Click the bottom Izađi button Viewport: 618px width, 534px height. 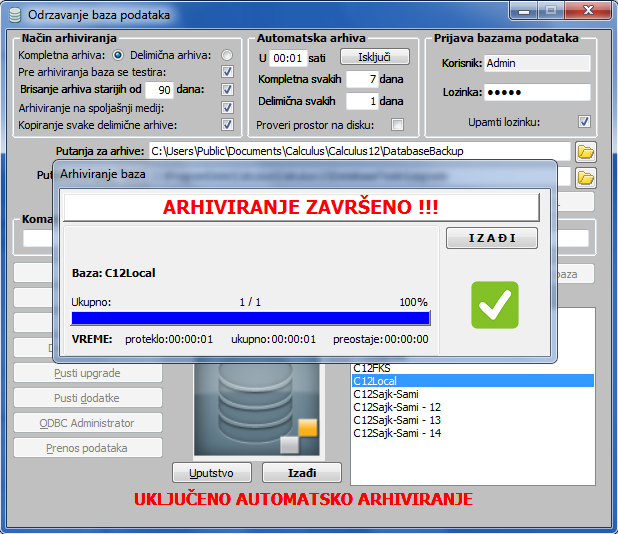pyautogui.click(x=302, y=473)
